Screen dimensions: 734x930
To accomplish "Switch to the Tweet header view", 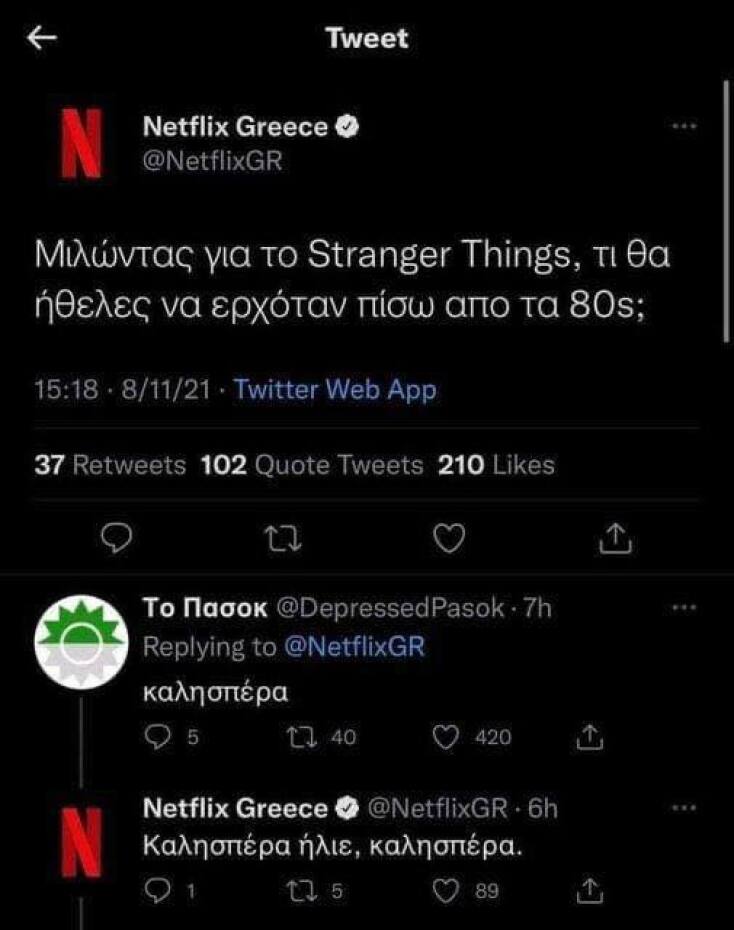I will pos(366,39).
